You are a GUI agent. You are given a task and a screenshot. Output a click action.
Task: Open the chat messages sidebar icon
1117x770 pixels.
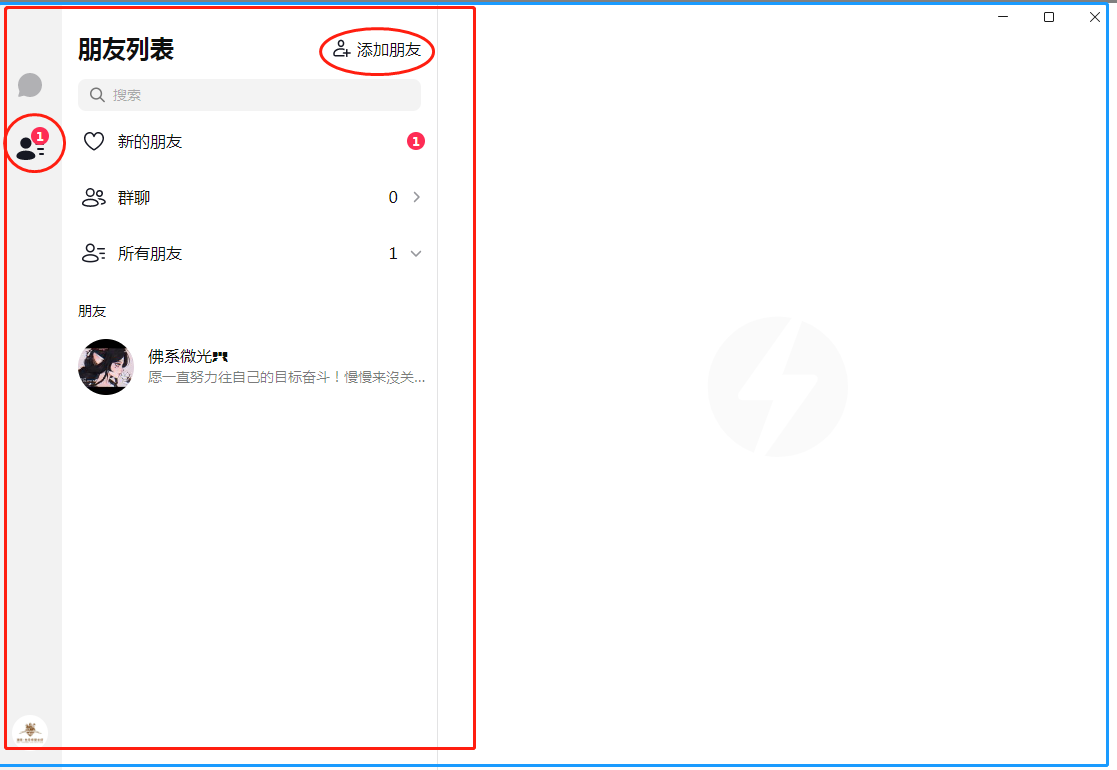click(30, 85)
